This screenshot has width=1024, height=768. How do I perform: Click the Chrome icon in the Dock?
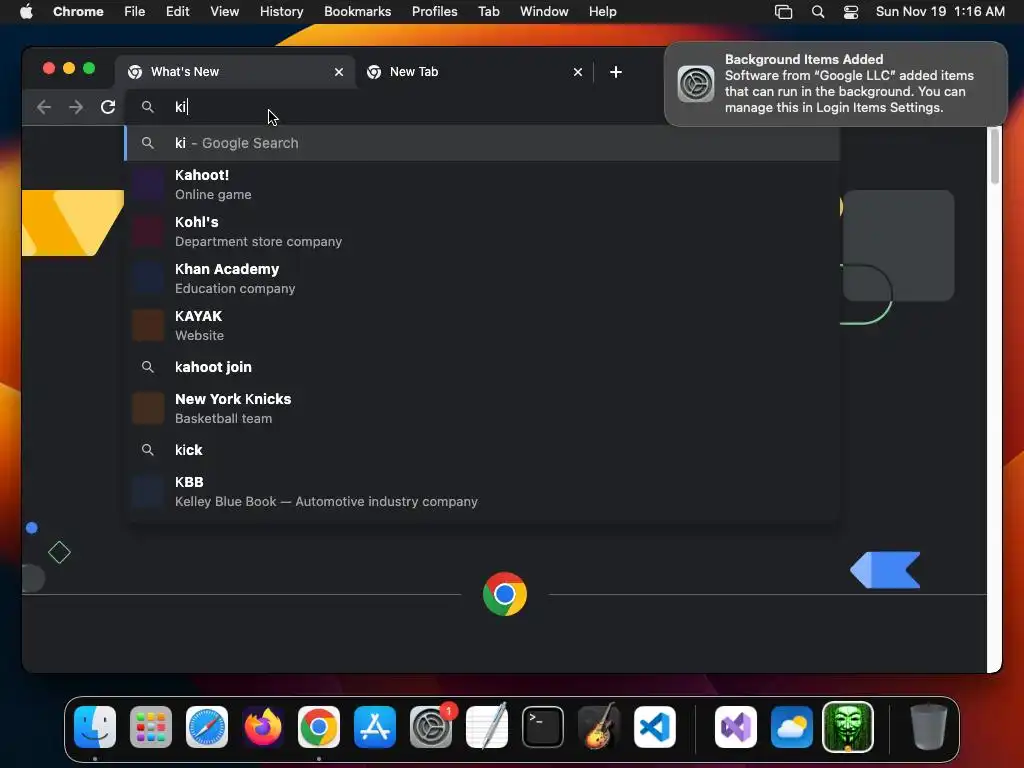tap(319, 727)
